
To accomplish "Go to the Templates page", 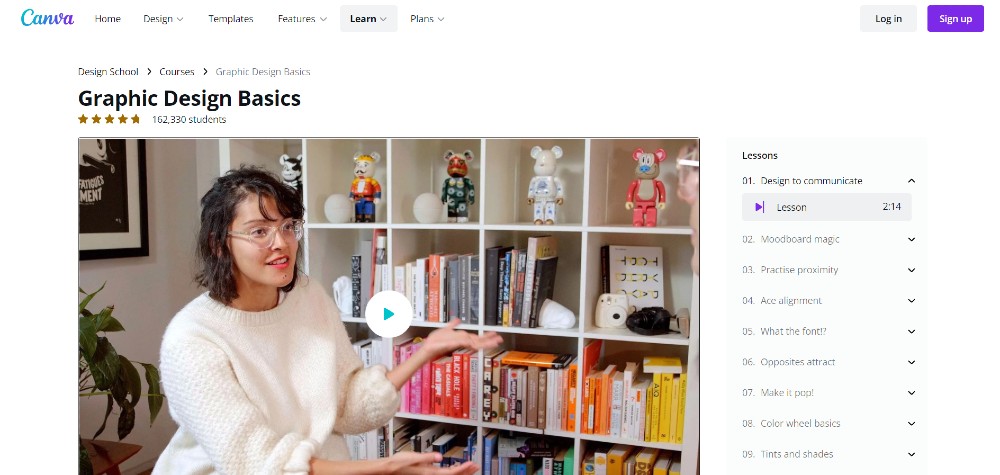I will (231, 18).
